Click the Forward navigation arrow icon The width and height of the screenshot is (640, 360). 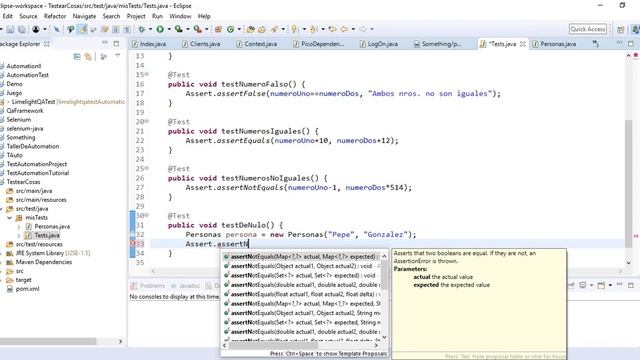362,29
